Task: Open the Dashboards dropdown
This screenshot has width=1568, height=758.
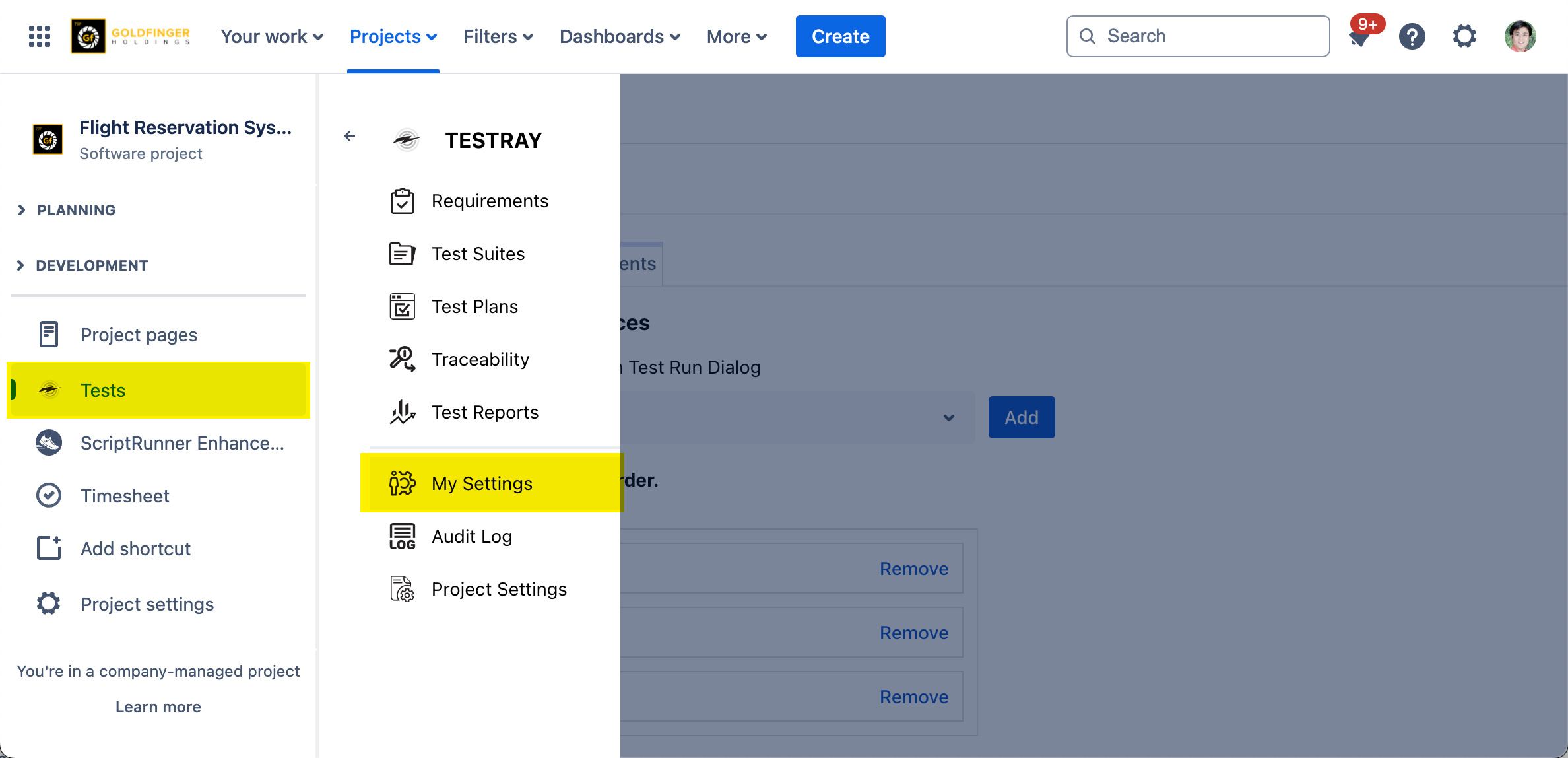Action: pos(619,36)
